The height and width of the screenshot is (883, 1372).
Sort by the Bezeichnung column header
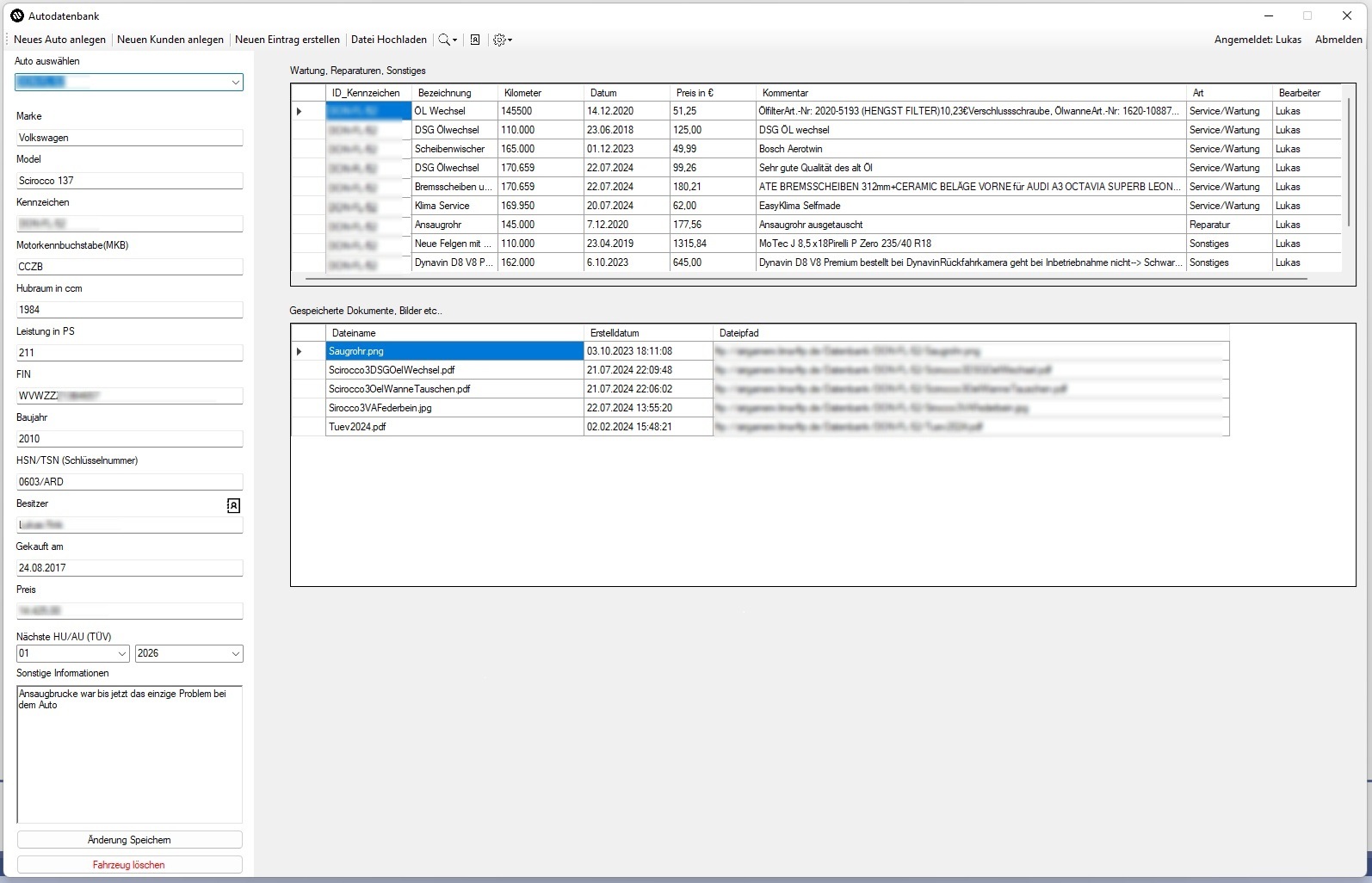point(454,93)
